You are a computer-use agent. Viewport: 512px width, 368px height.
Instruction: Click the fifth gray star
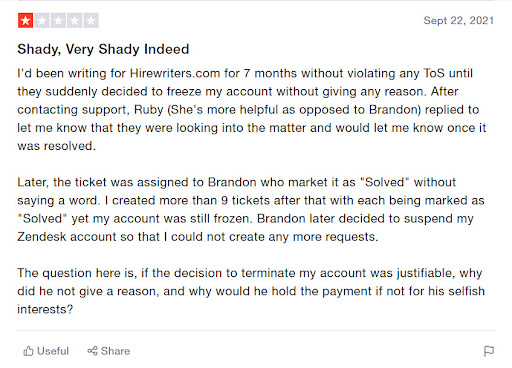(91, 21)
